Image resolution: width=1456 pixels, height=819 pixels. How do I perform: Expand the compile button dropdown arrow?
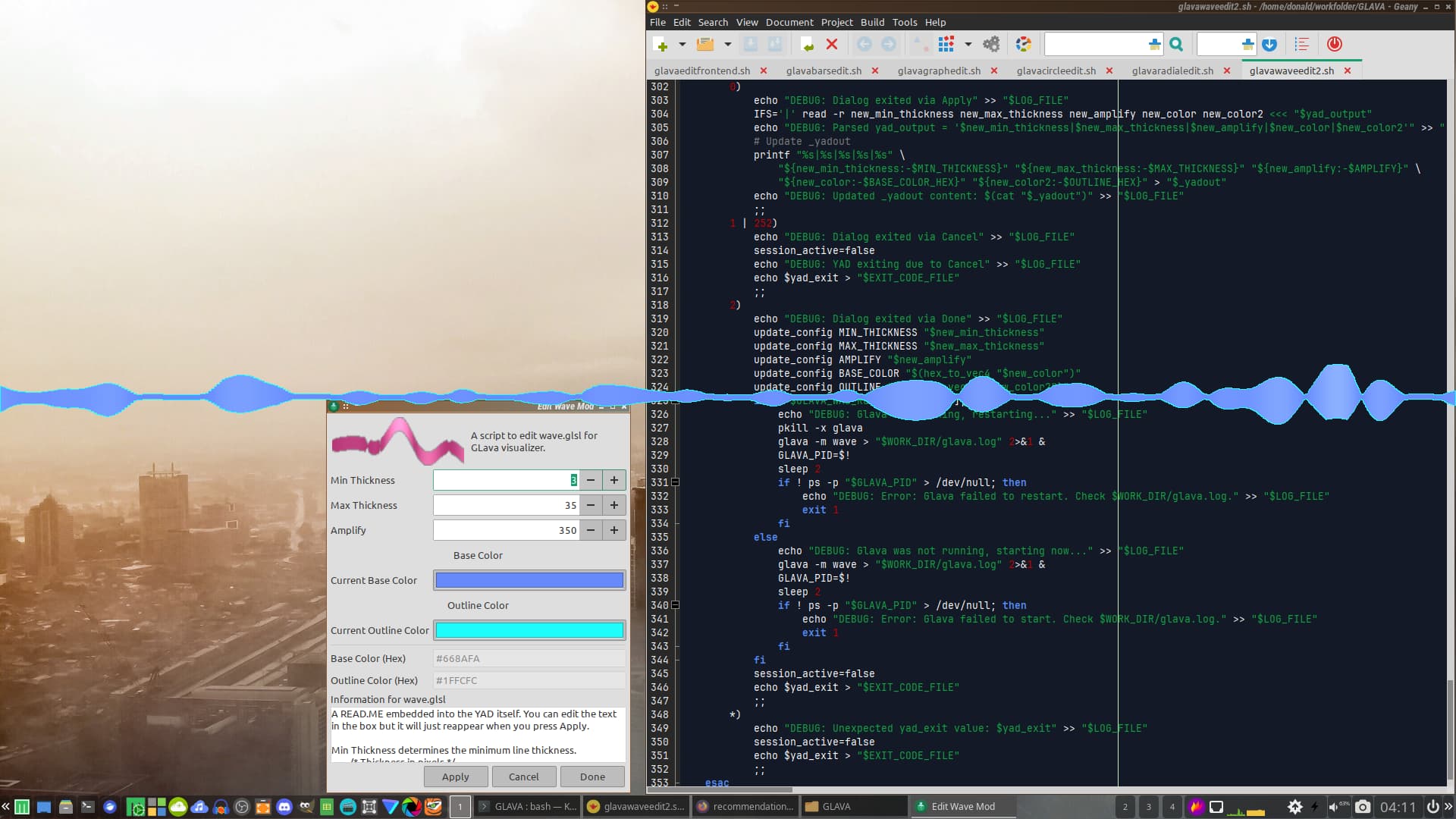pyautogui.click(x=968, y=45)
